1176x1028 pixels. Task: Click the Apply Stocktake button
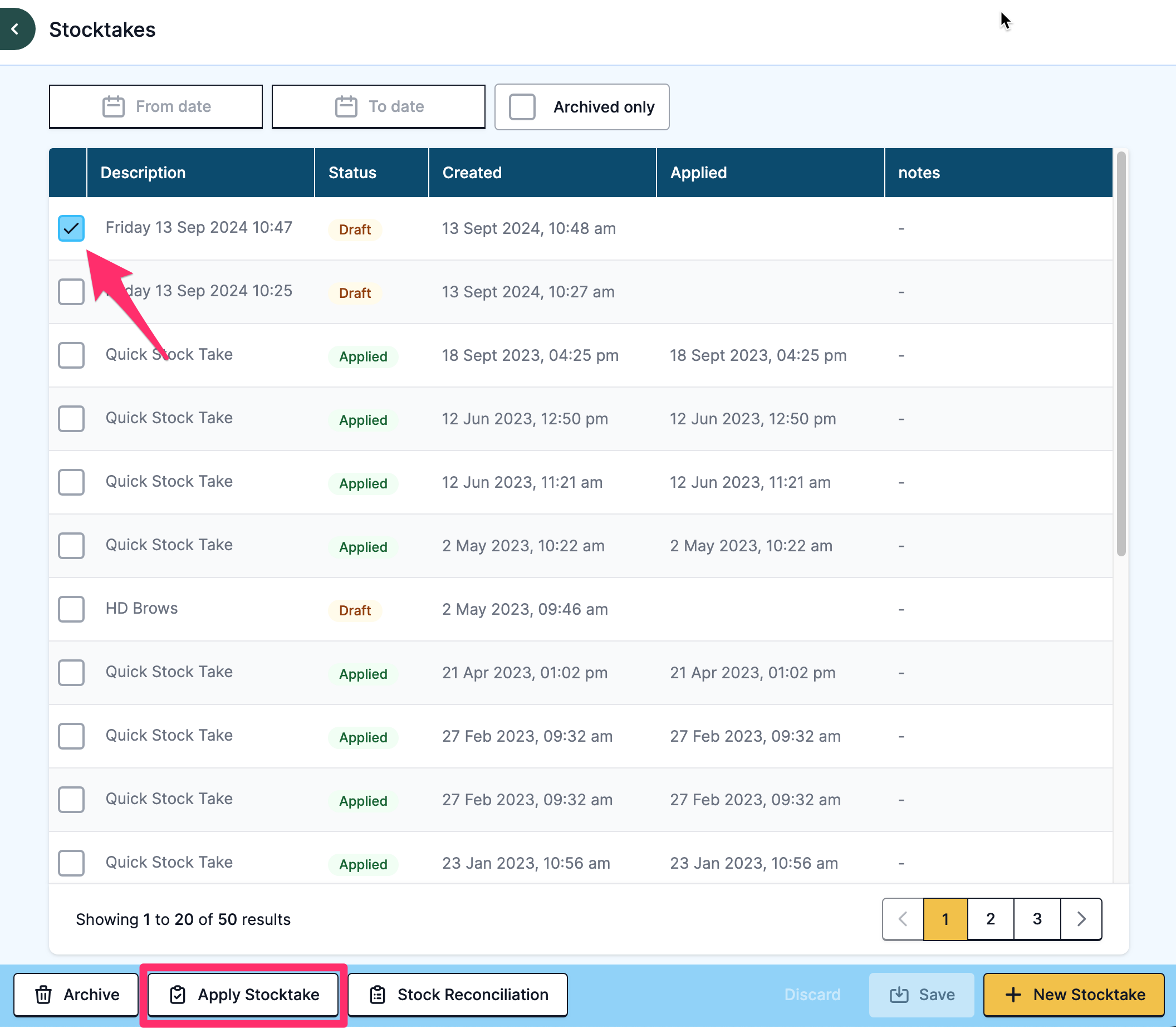pos(243,995)
